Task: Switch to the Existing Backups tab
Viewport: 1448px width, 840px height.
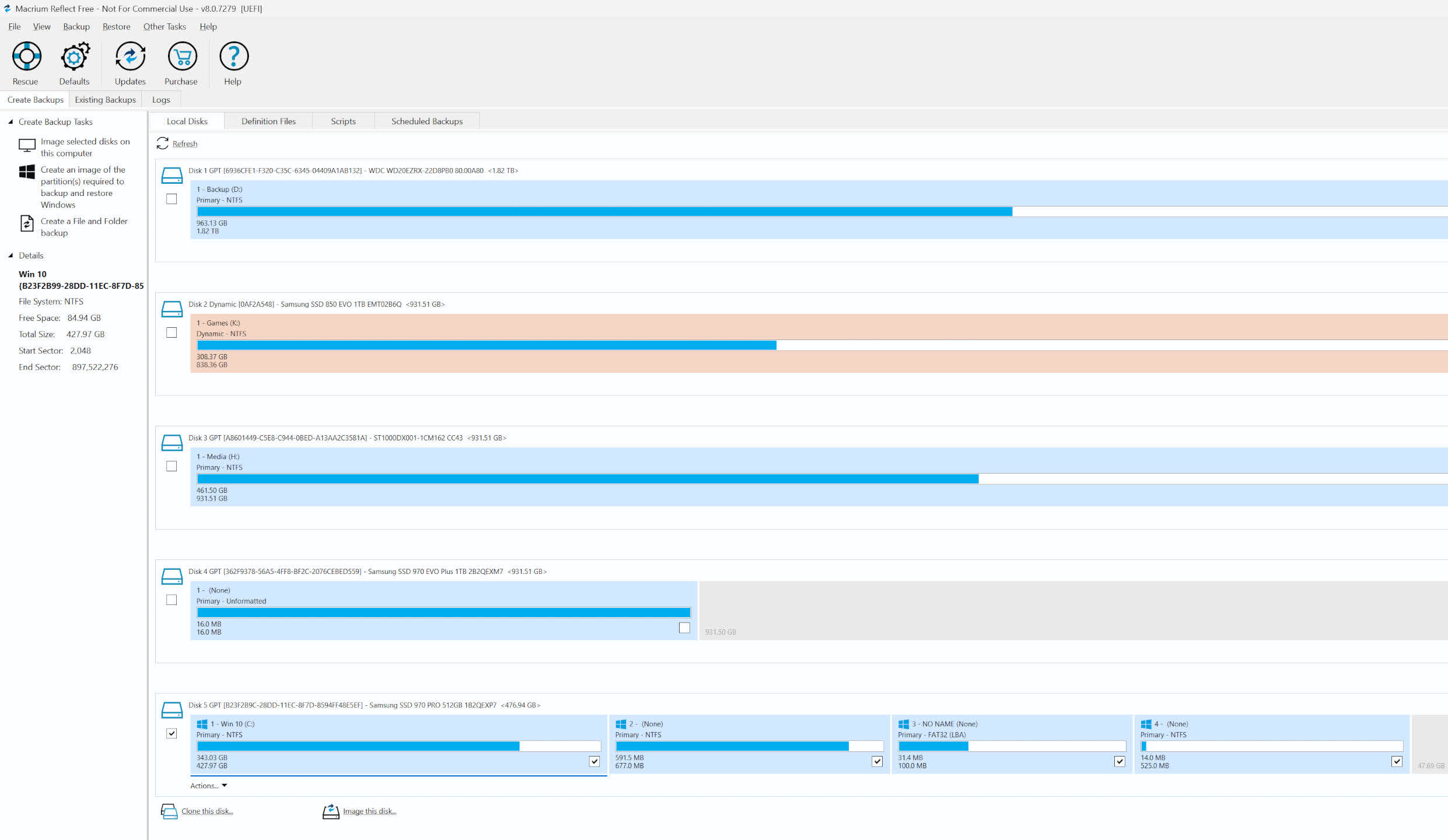Action: [x=105, y=100]
